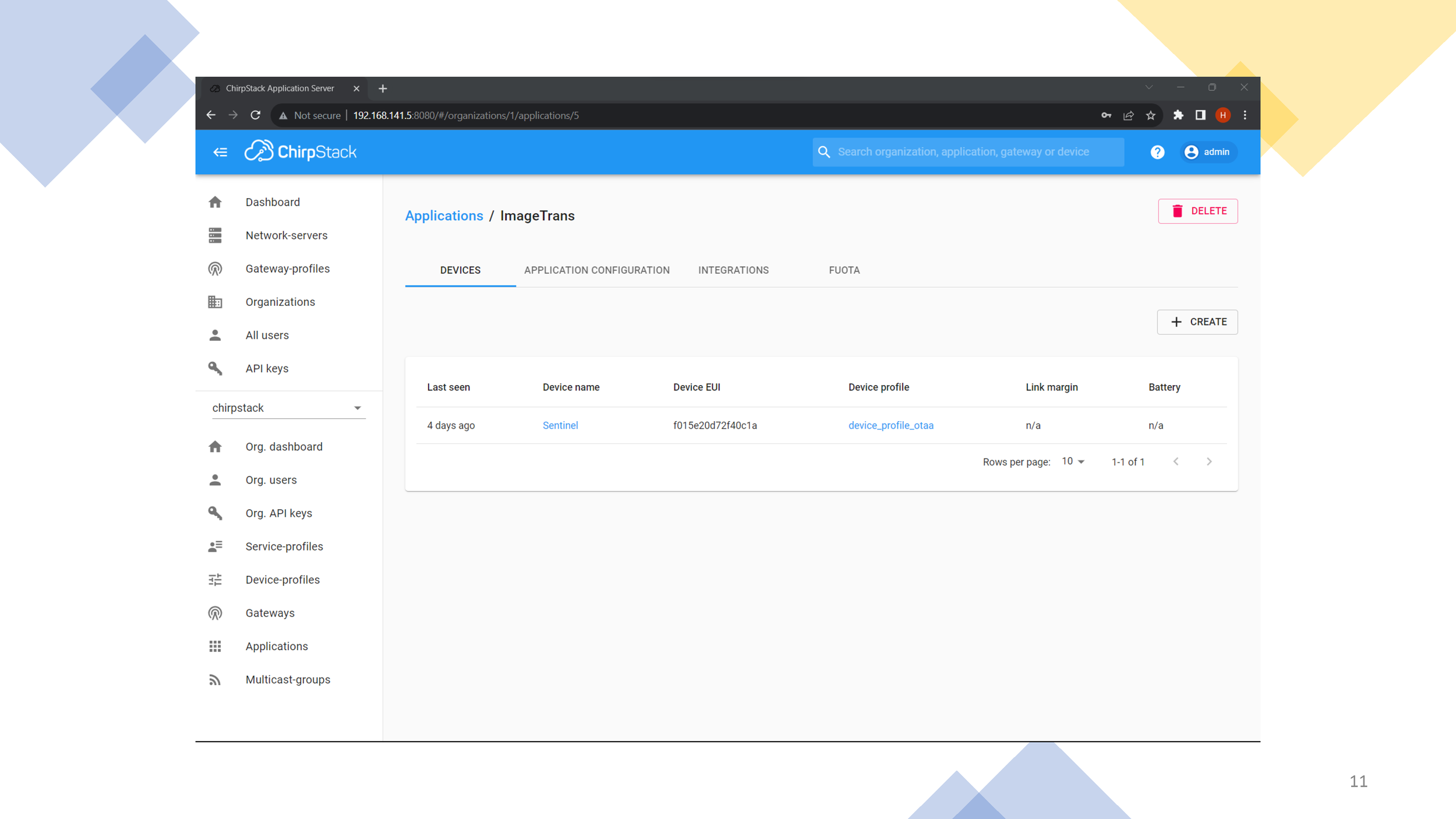Click the Gateway-profiles antenna icon
1456x819 pixels.
point(215,269)
